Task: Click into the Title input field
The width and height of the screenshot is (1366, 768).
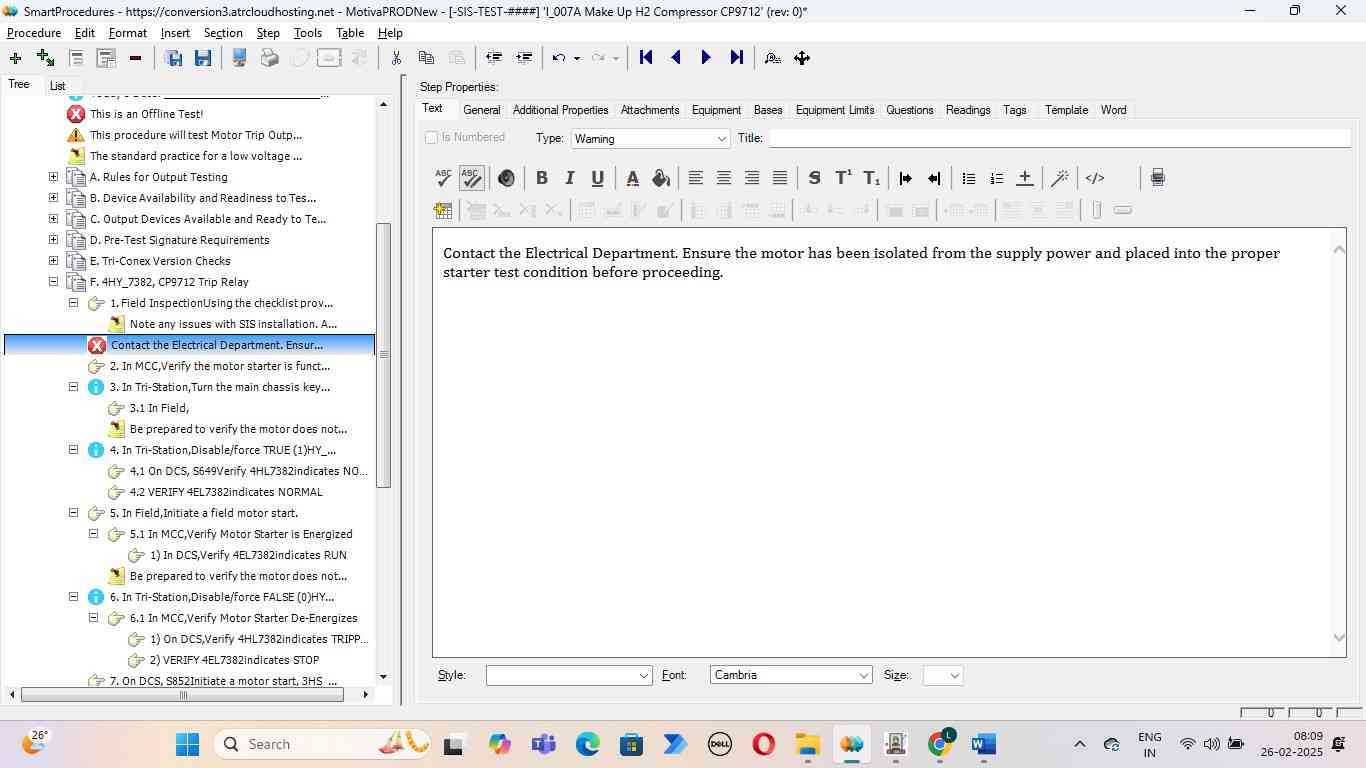Action: (1058, 138)
